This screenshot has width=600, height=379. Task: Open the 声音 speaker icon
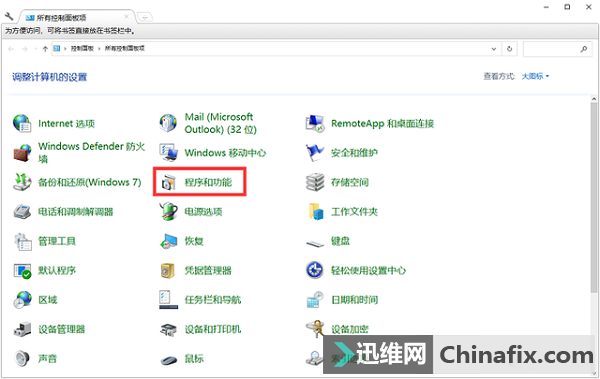[x=22, y=358]
